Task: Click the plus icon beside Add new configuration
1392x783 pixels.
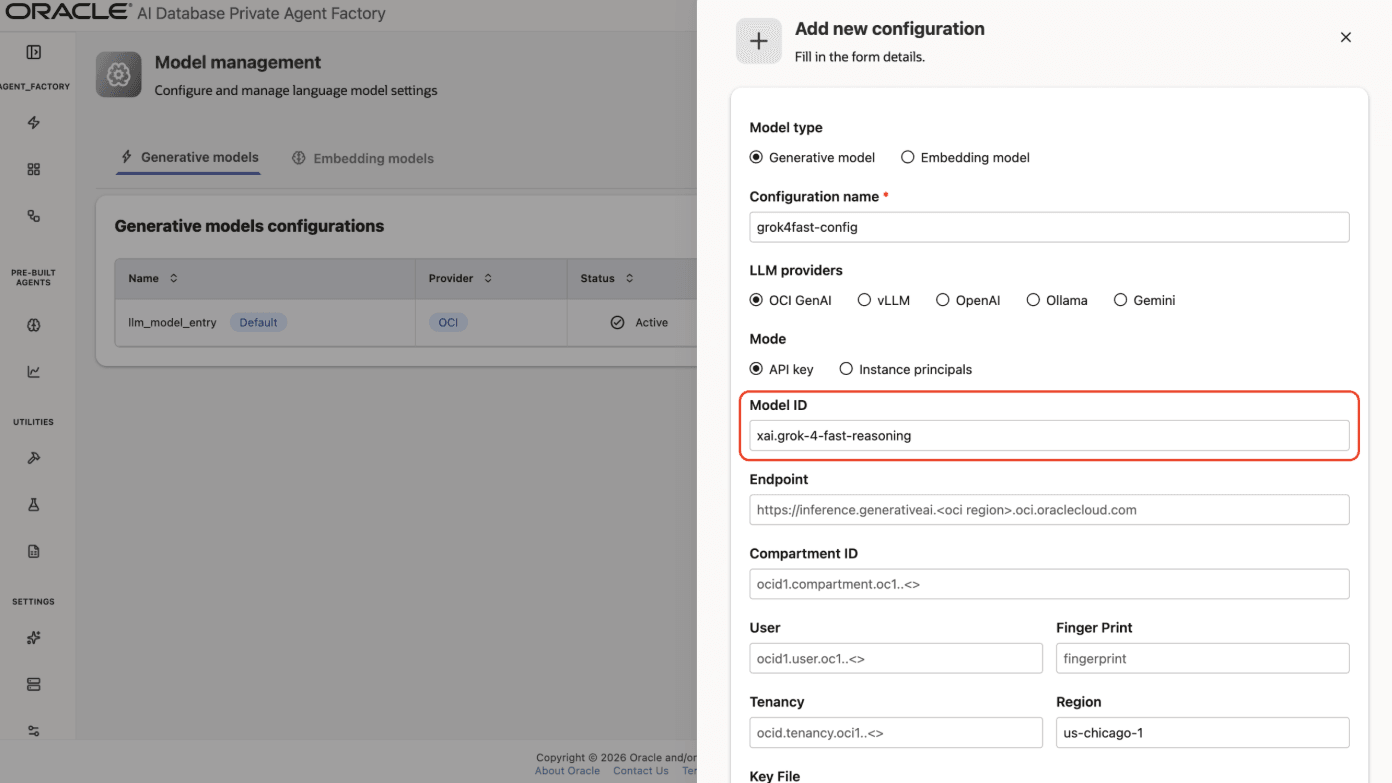Action: click(x=759, y=41)
